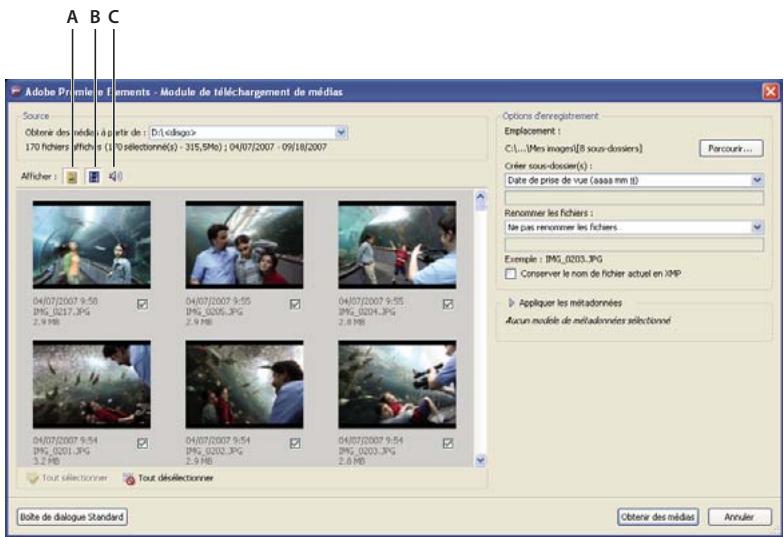Screen dimensions: 784x537
Task: Uncheck the IMG_0204.JPG checkbox
Action: pos(448,304)
